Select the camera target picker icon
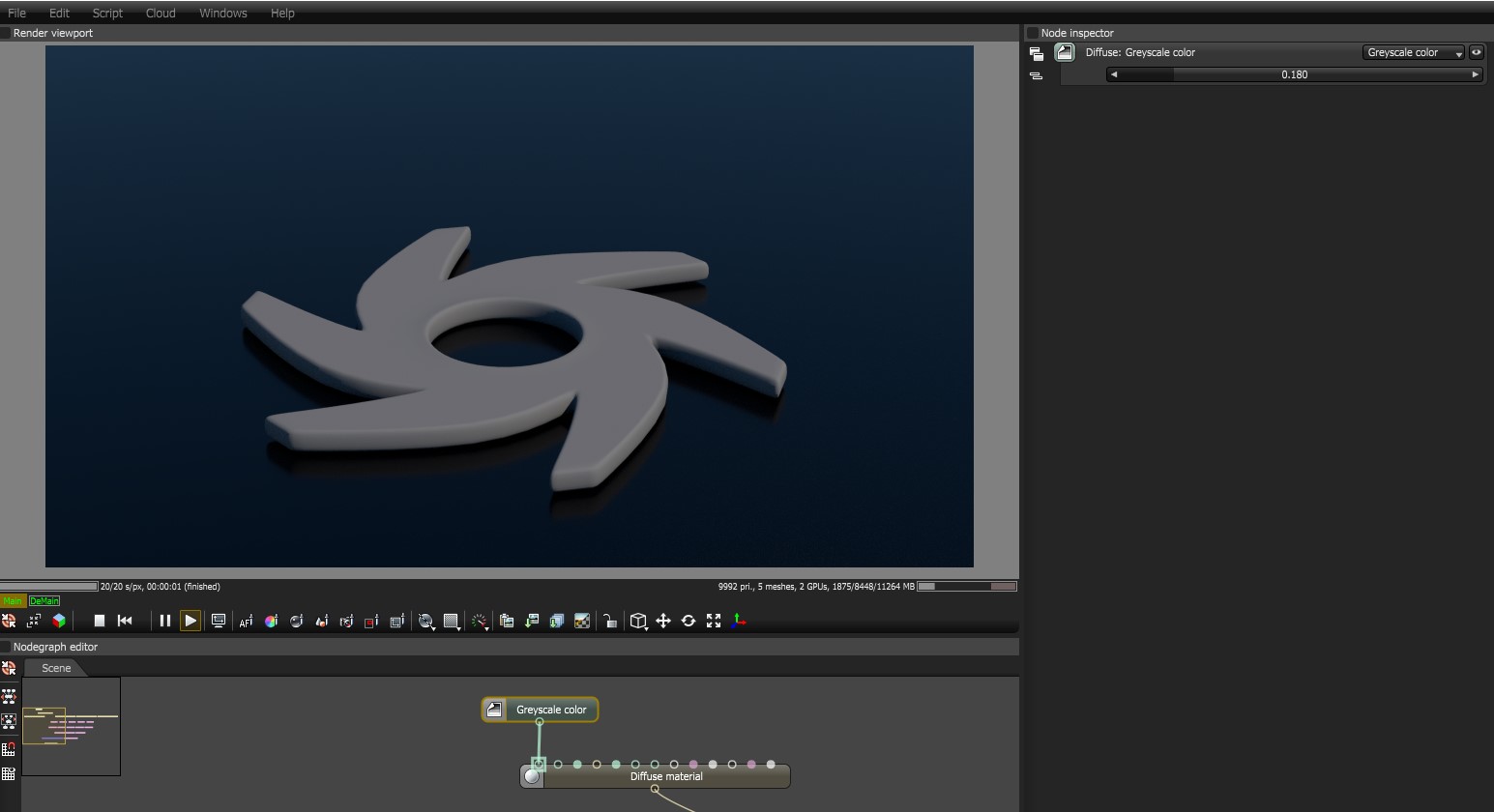Image resolution: width=1494 pixels, height=812 pixels. pos(346,621)
